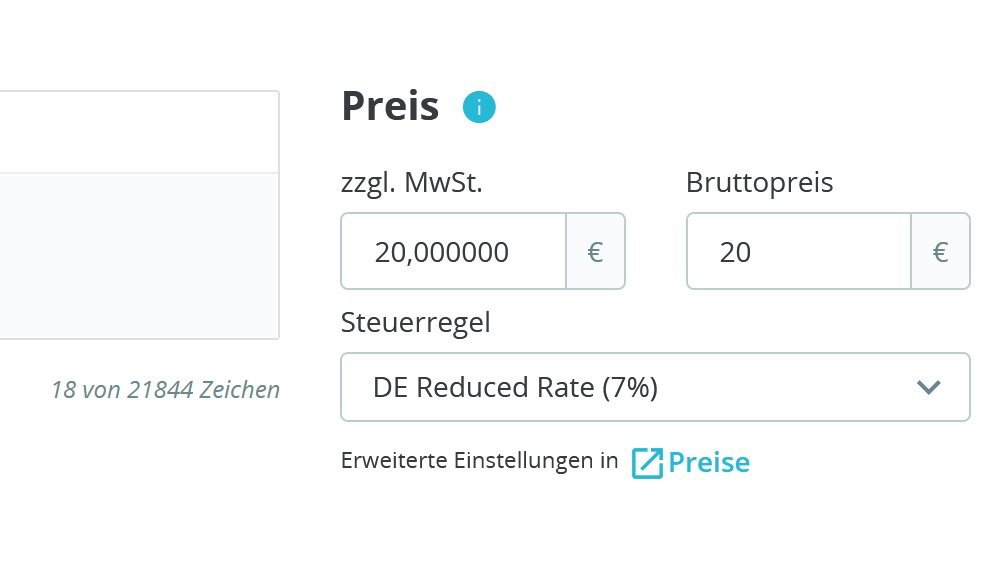
Task: Click the selected tax rule text
Action: pos(515,387)
